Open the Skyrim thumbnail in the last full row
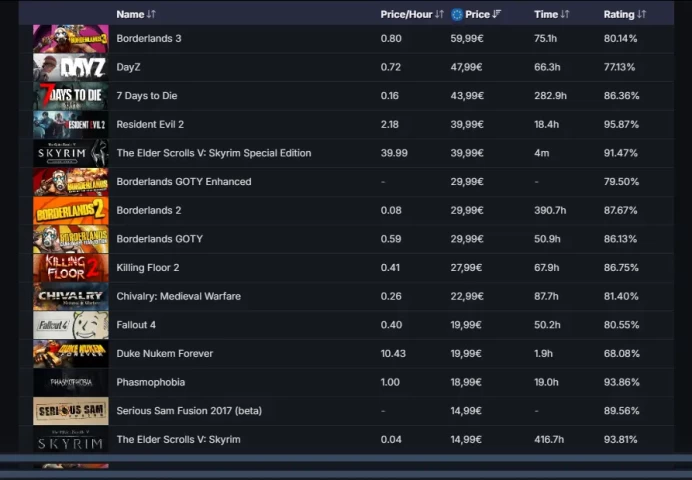The height and width of the screenshot is (480, 692). coord(71,439)
